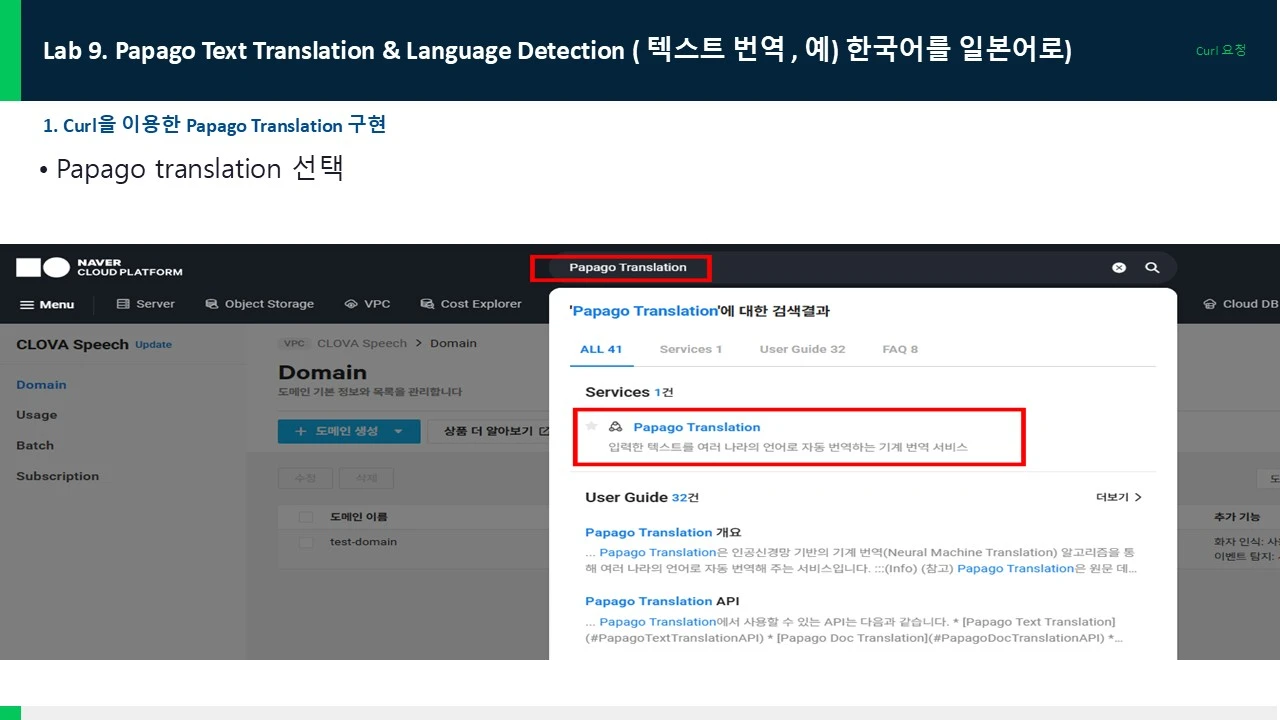Click the test-domain table entry

coord(363,542)
